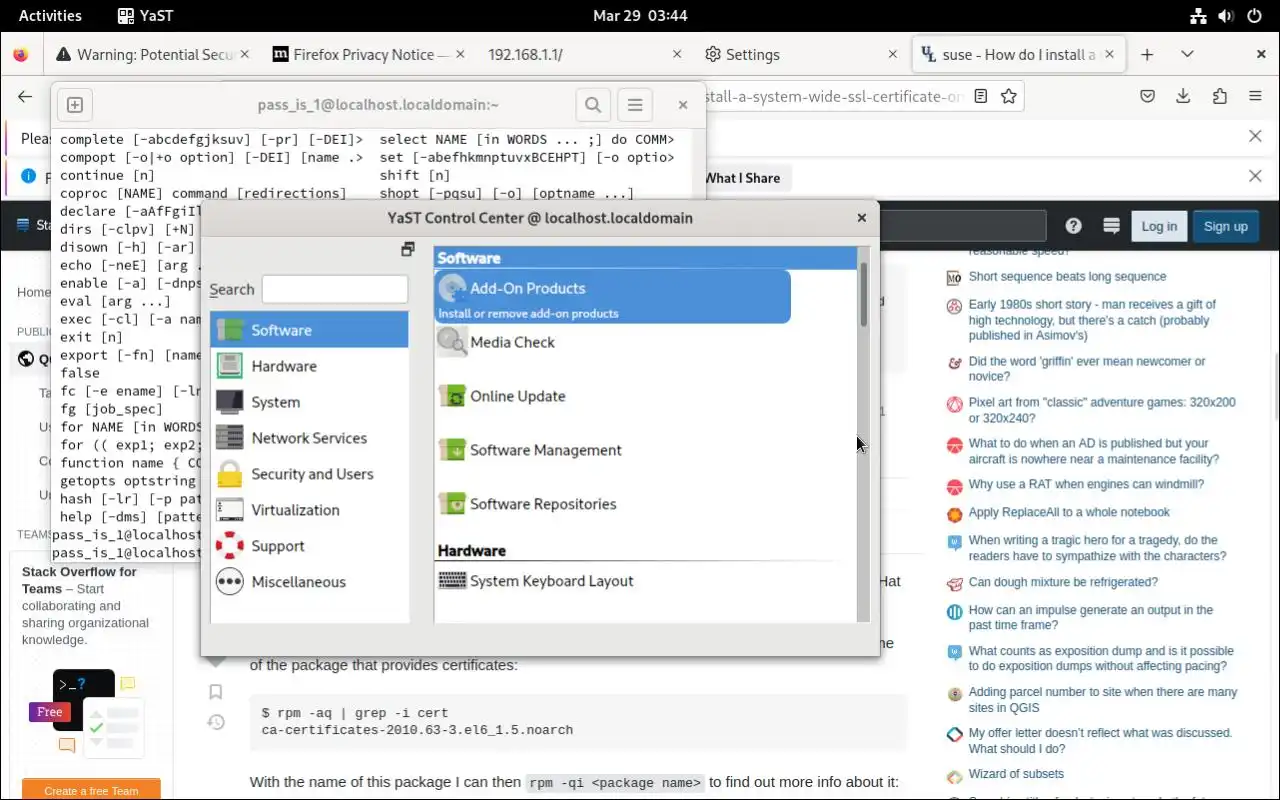This screenshot has height=800, width=1280.
Task: Dismiss the second notification bar
Action: 1255,176
